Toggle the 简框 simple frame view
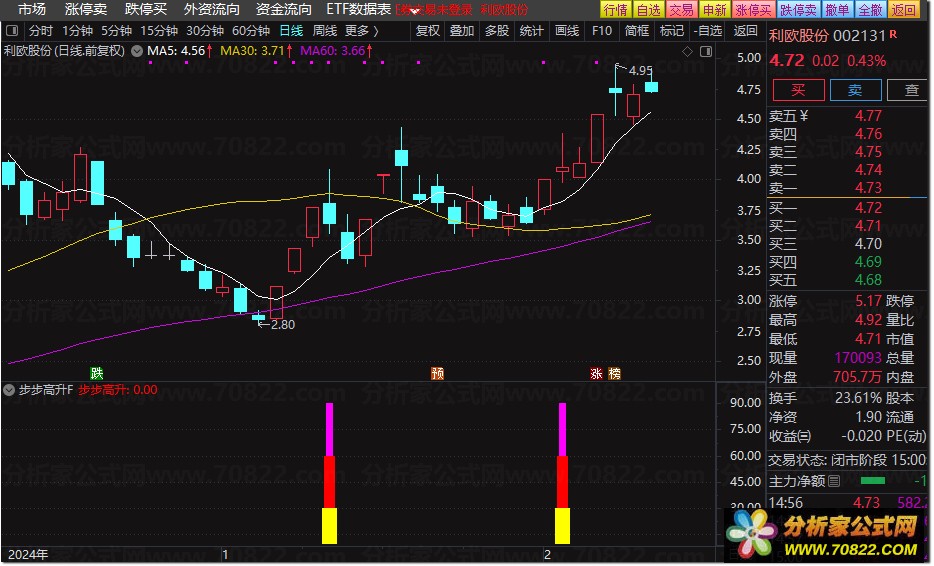 (637, 30)
